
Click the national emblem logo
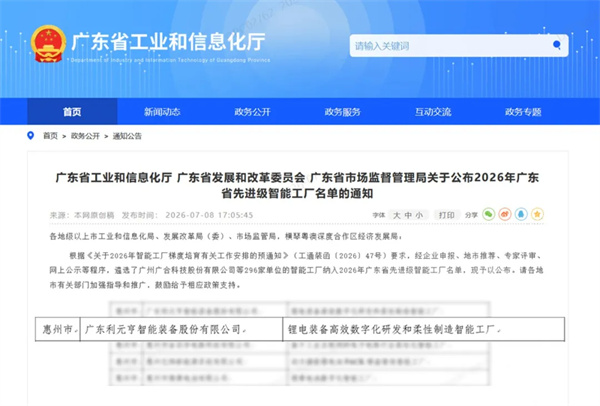click(48, 44)
